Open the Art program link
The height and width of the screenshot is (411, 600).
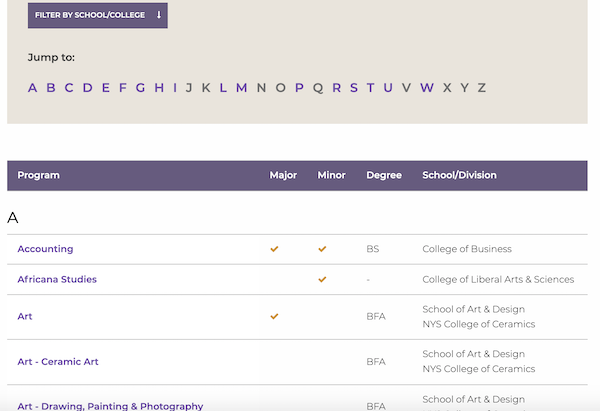click(x=25, y=316)
